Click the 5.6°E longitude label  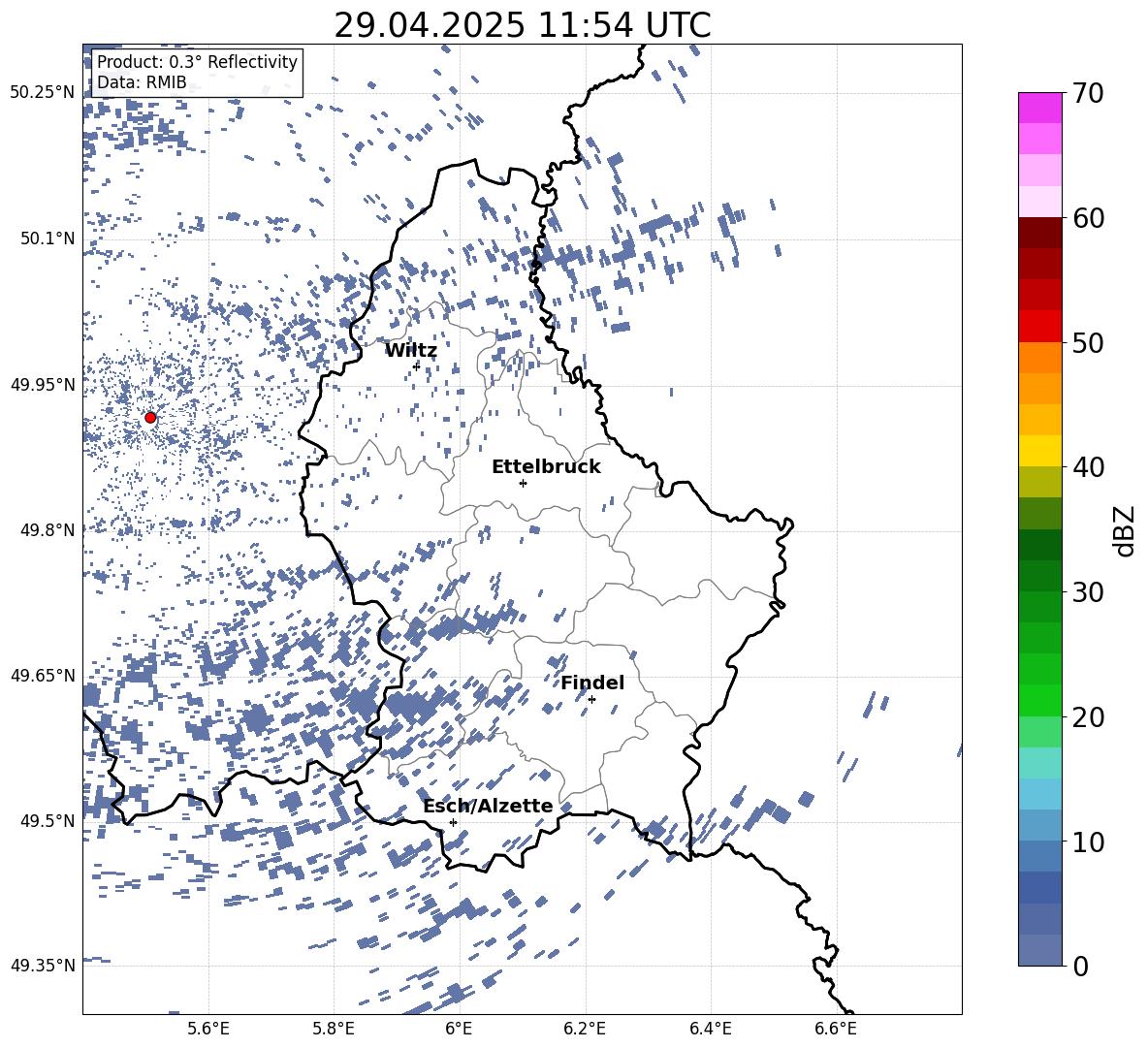tap(208, 1029)
